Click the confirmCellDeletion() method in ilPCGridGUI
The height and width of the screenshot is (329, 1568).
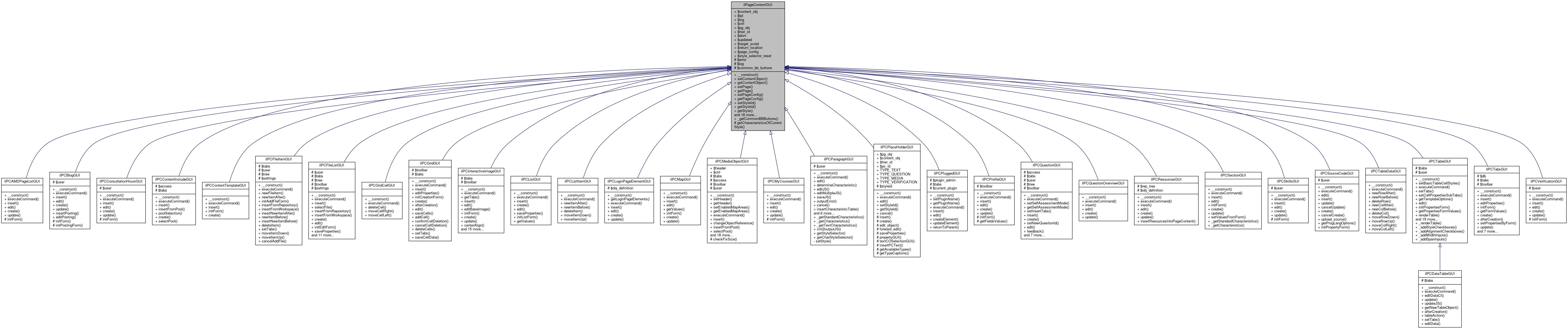coord(430,221)
